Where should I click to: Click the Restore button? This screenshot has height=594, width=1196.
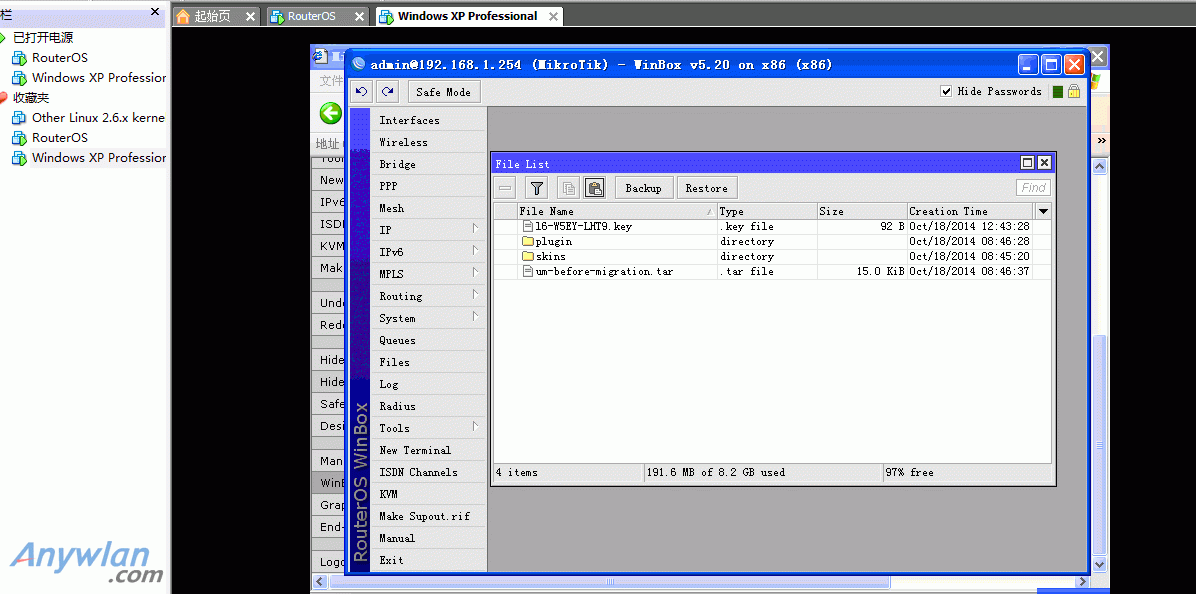tap(706, 188)
